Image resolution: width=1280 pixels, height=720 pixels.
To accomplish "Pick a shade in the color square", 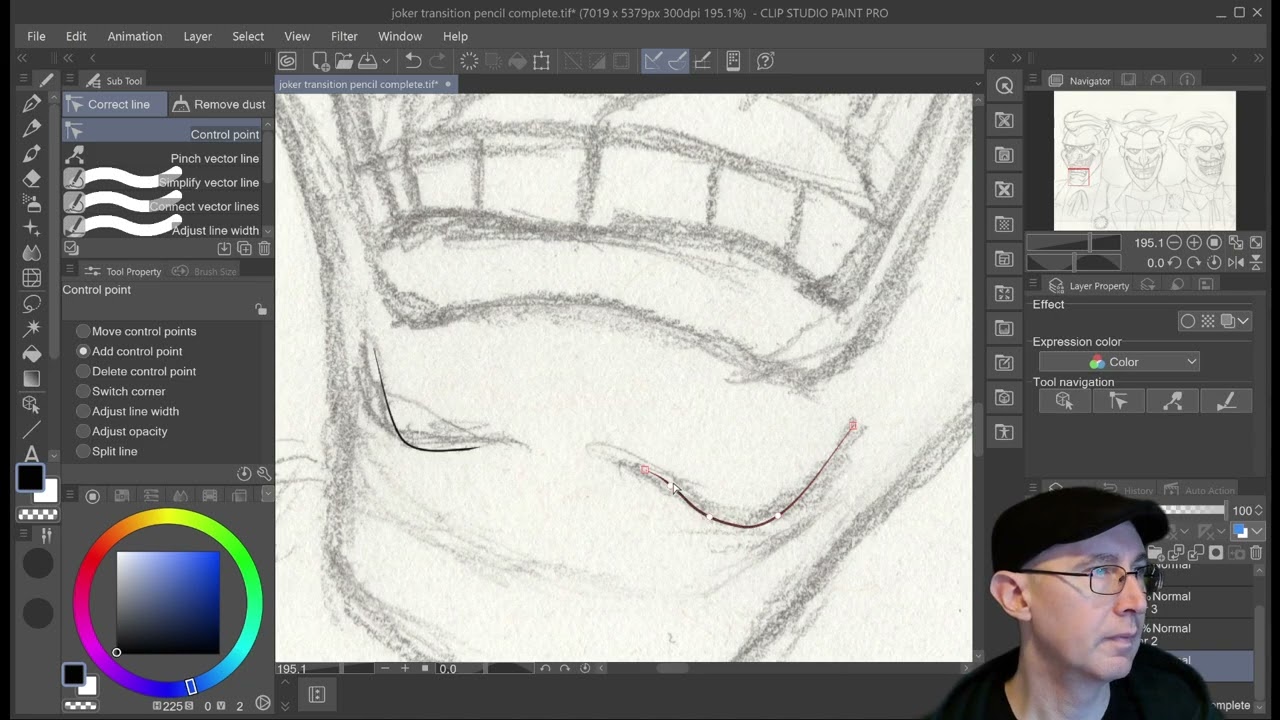I will (x=168, y=603).
